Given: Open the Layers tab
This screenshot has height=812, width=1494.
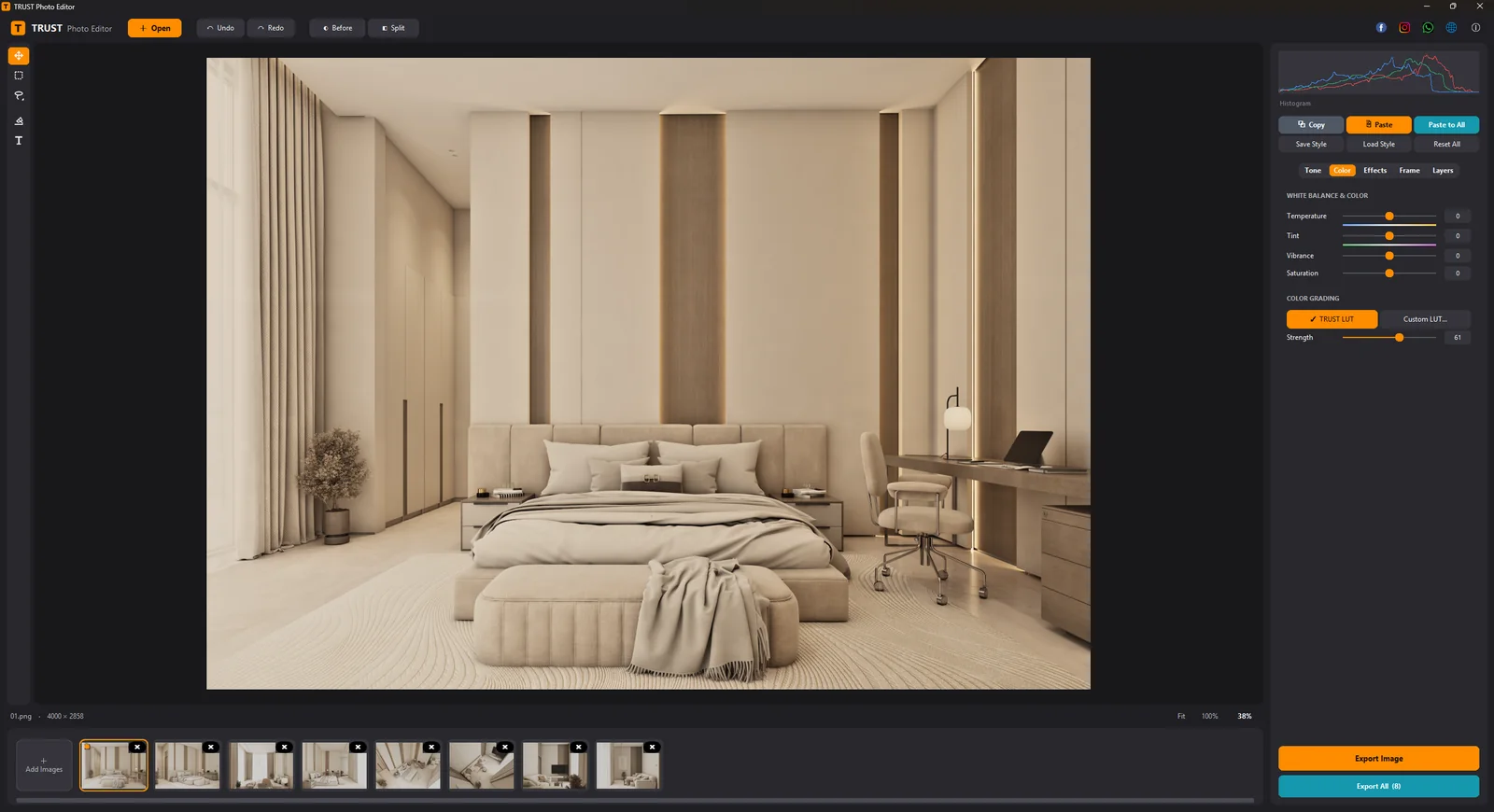Looking at the screenshot, I should 1443,171.
